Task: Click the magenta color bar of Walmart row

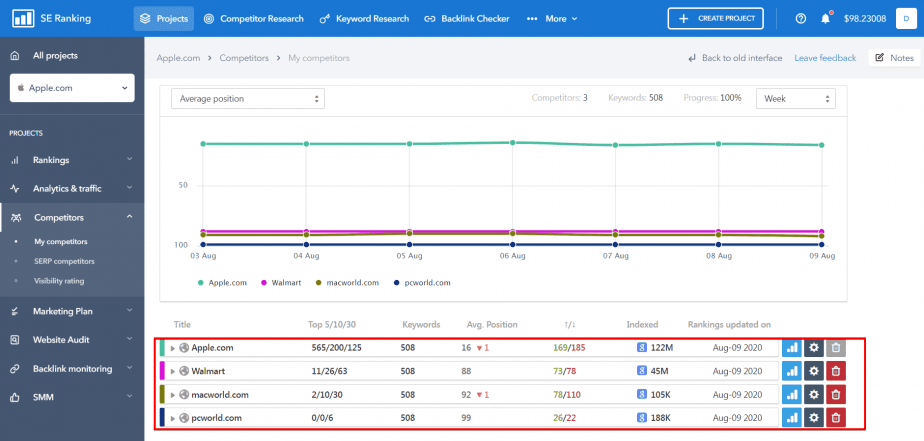Action: coord(162,371)
